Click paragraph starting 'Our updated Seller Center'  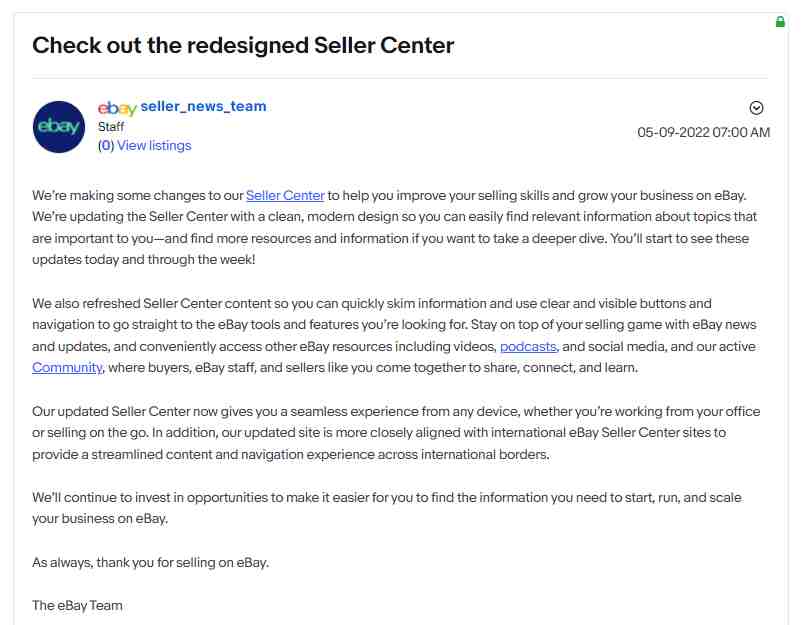point(396,433)
